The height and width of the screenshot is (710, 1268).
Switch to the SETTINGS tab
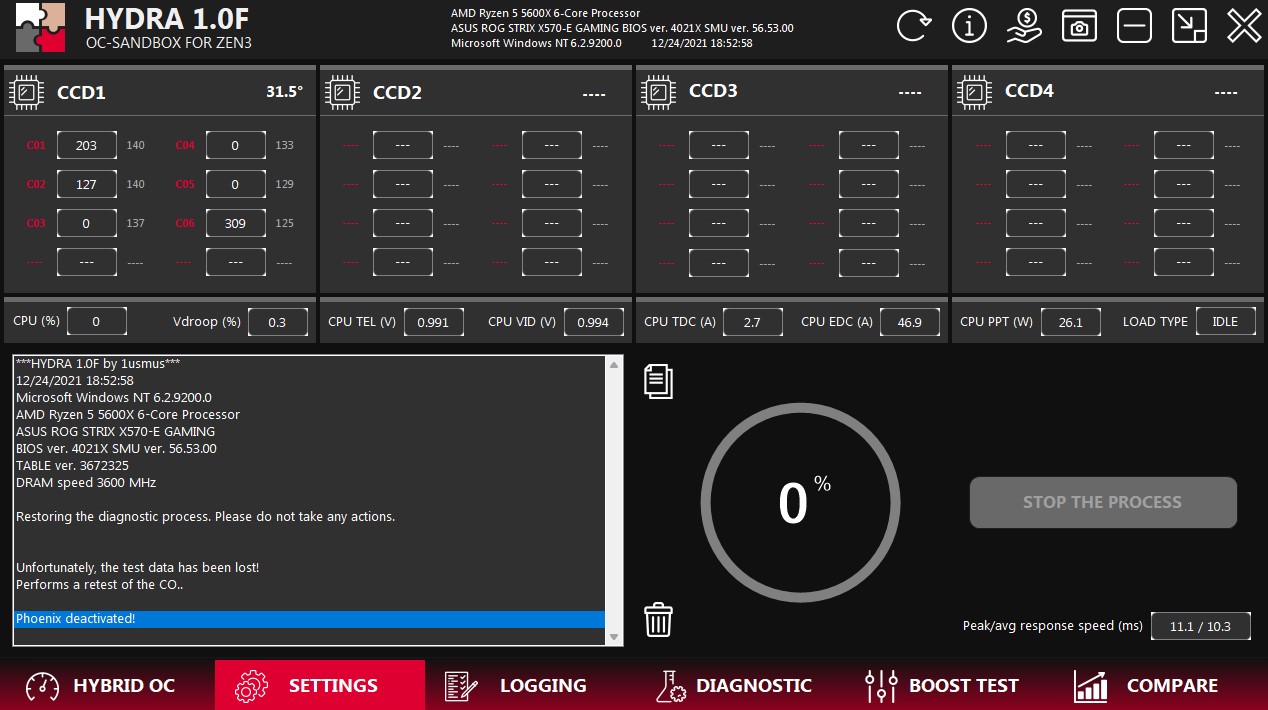tap(320, 686)
